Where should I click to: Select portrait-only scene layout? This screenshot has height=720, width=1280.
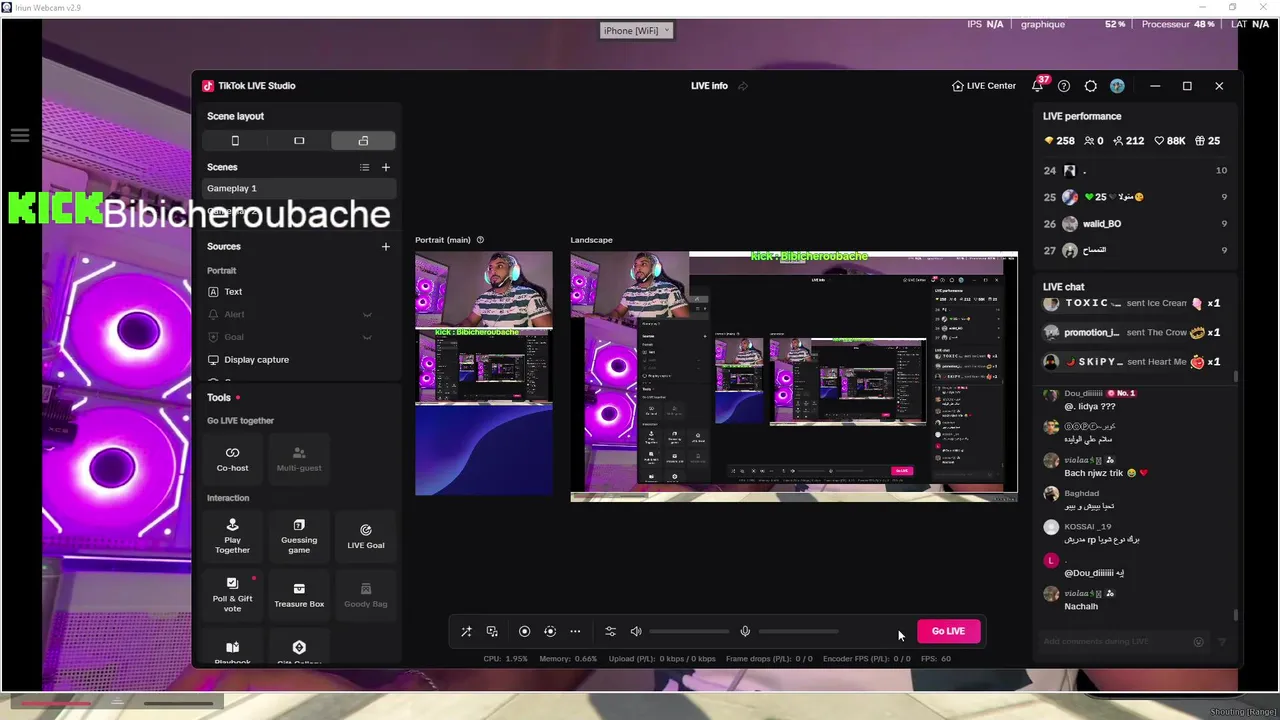(235, 141)
